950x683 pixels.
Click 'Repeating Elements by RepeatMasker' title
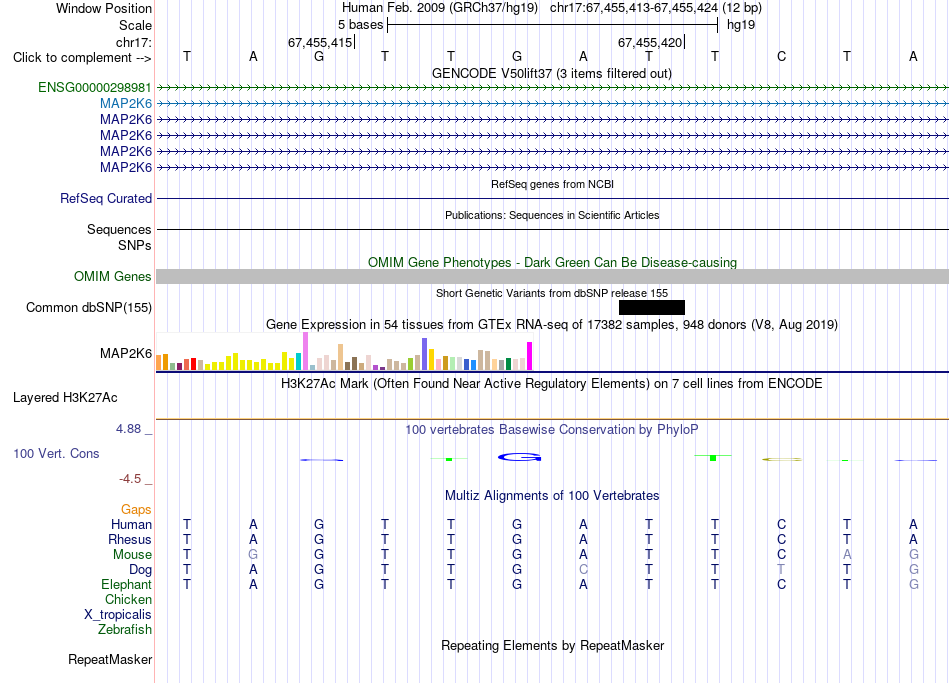[552, 645]
